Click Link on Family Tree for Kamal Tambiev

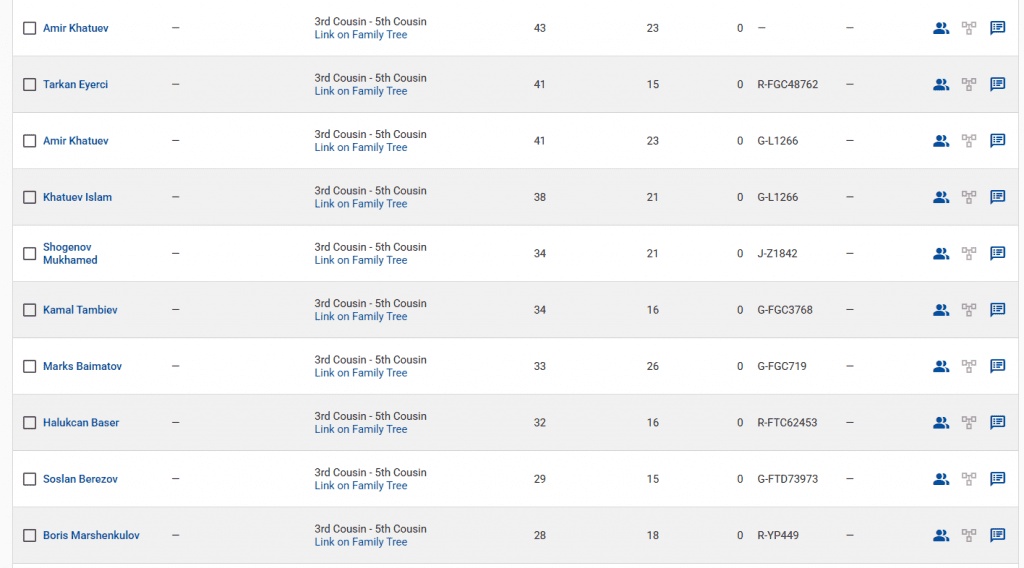360,317
